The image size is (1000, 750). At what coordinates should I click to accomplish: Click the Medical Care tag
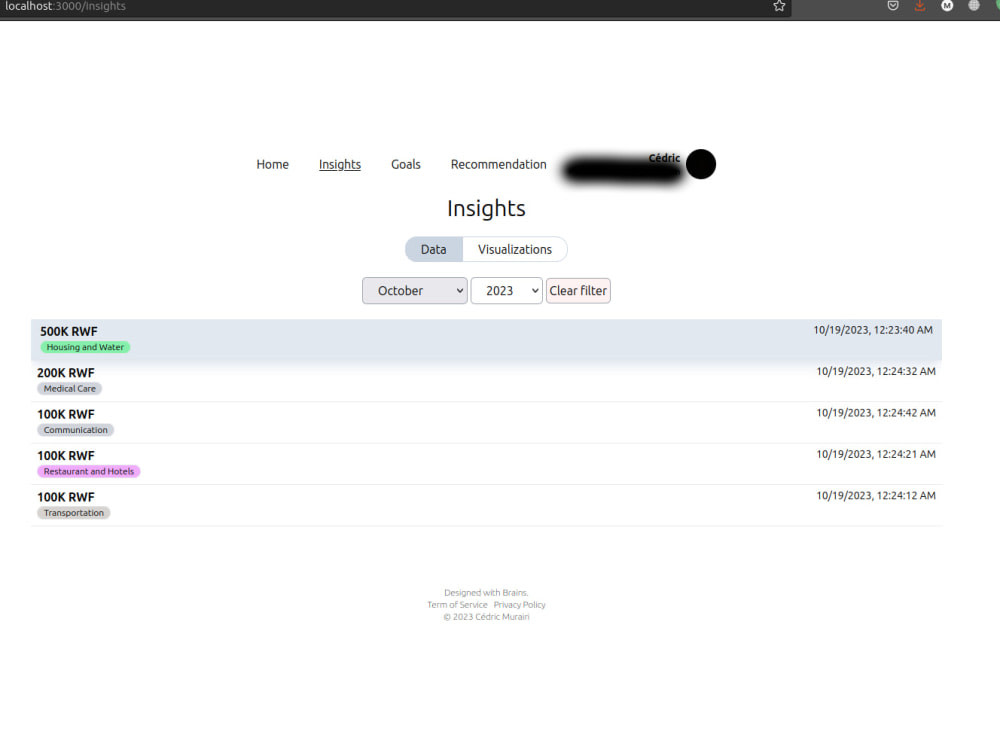tap(70, 388)
